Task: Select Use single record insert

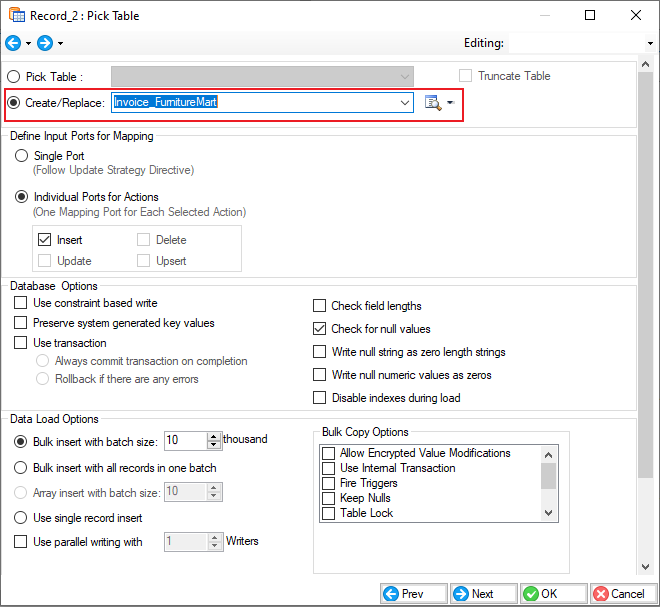Action: point(20,518)
